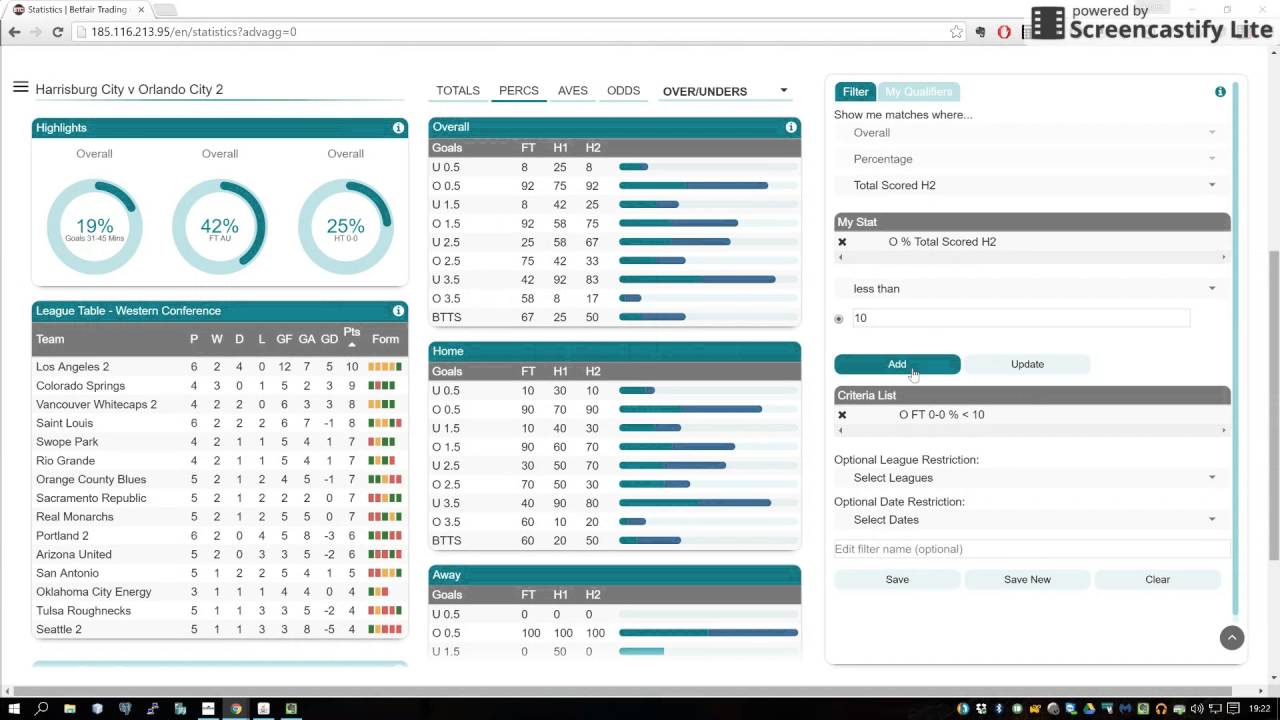Delete the O FT 0-0 criteria
The height and width of the screenshot is (720, 1280).
pos(842,415)
